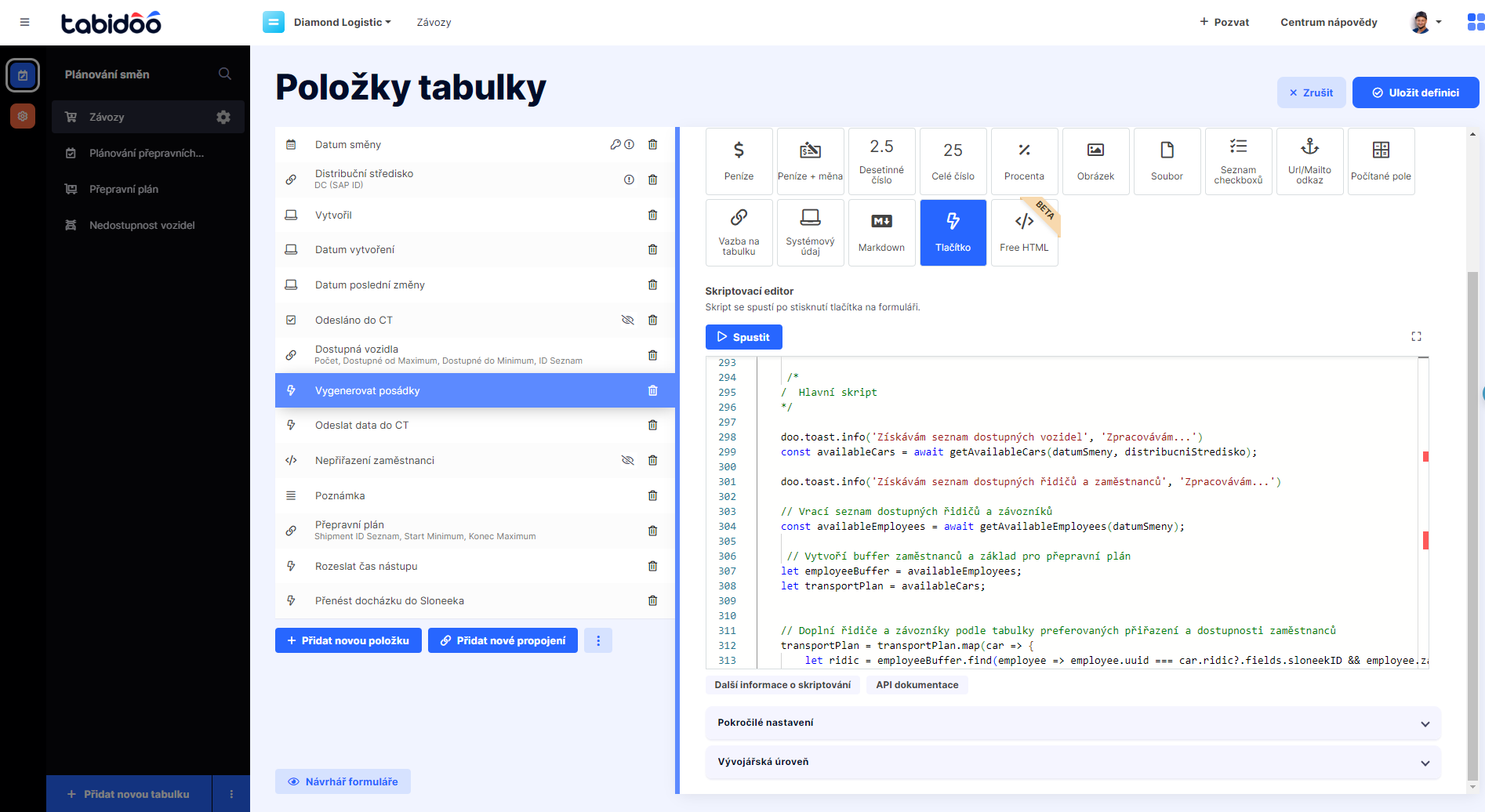
Task: Open settings gear next to Závozy
Action: (x=223, y=116)
